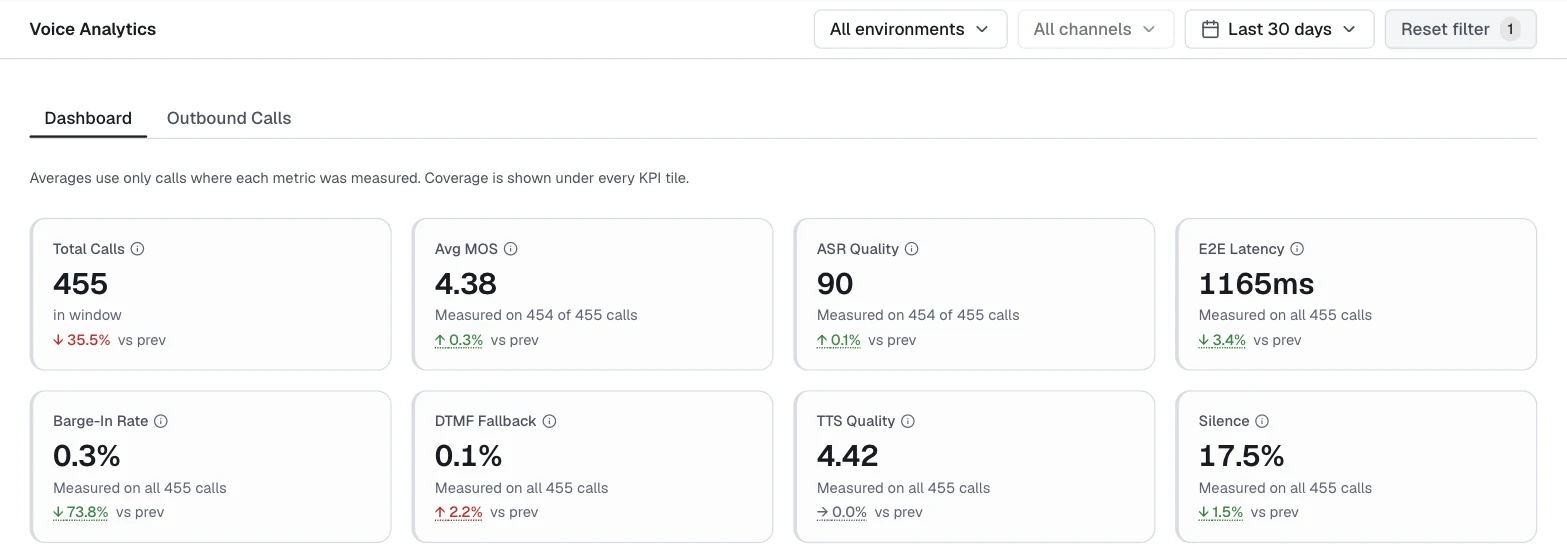Image resolution: width=1567 pixels, height=558 pixels.
Task: Click the E2E Latency value 1165ms
Action: 1256,284
